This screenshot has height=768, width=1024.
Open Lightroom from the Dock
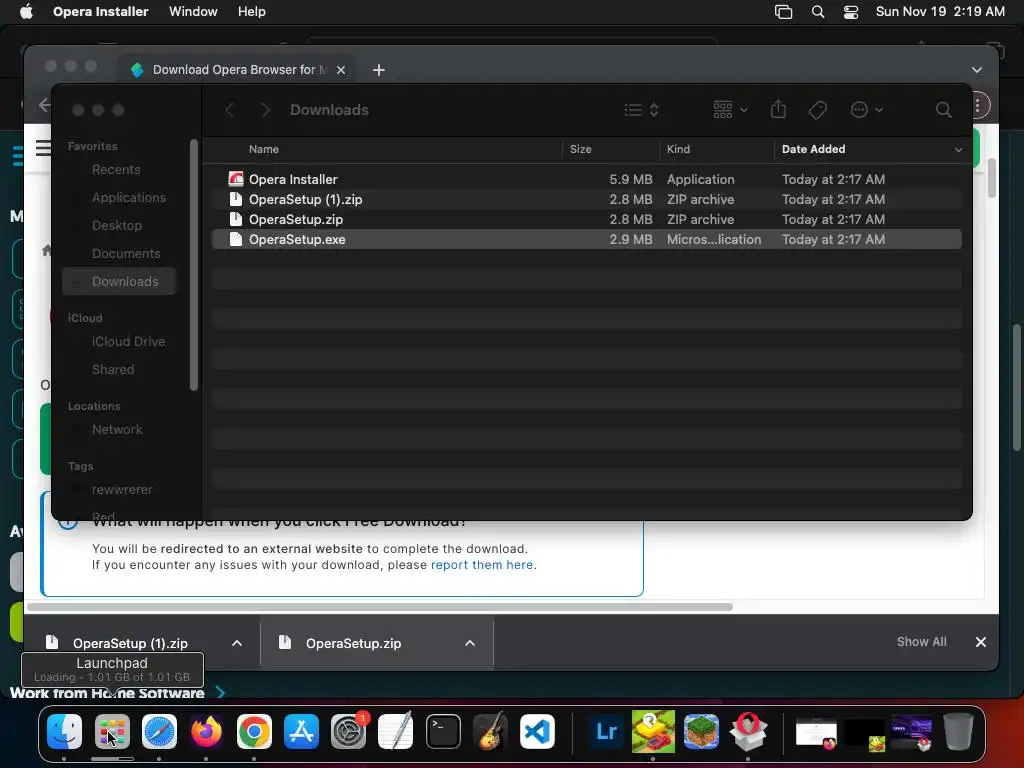click(x=605, y=731)
